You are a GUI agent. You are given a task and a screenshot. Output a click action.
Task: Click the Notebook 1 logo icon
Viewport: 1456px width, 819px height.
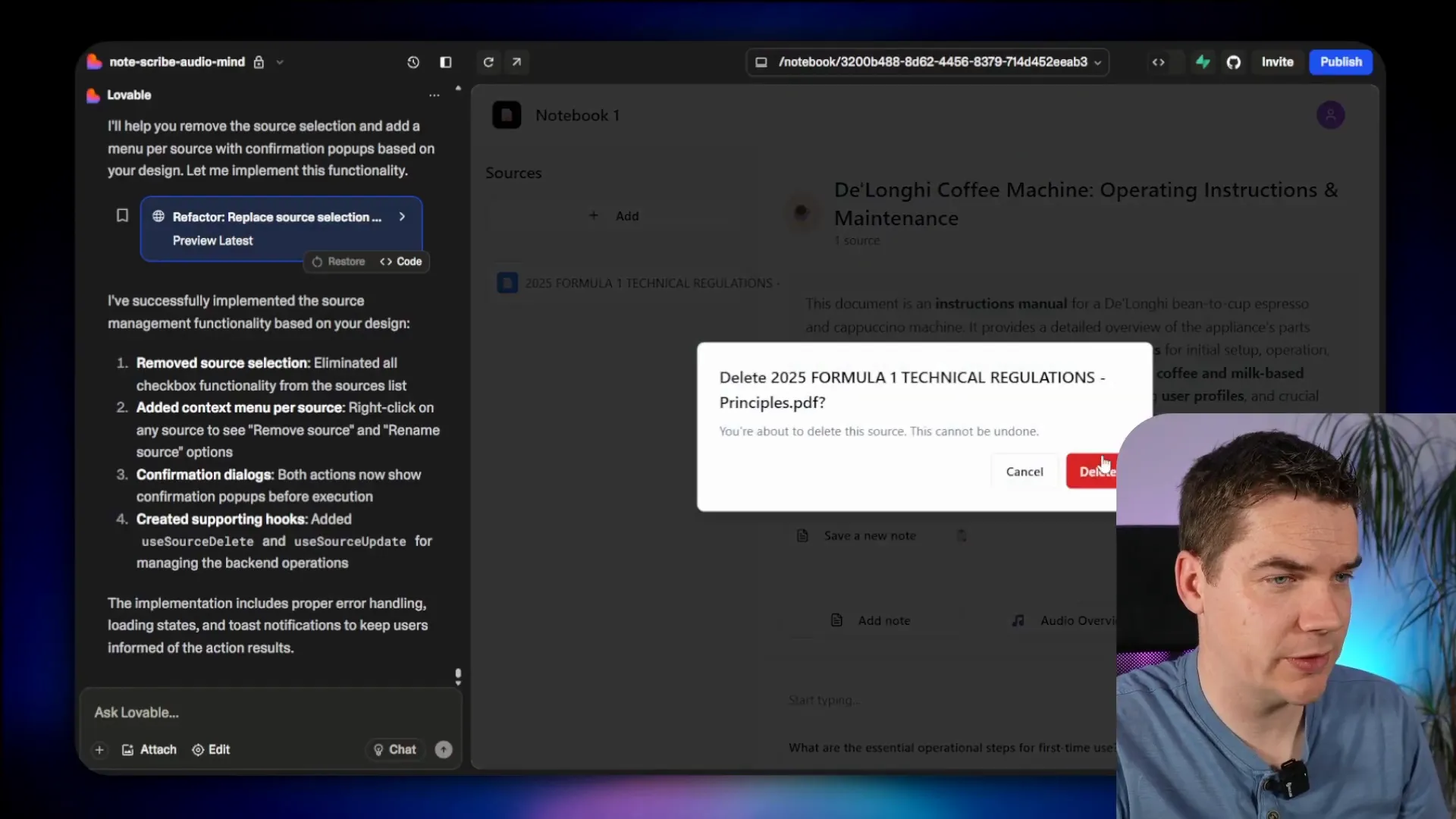(507, 115)
